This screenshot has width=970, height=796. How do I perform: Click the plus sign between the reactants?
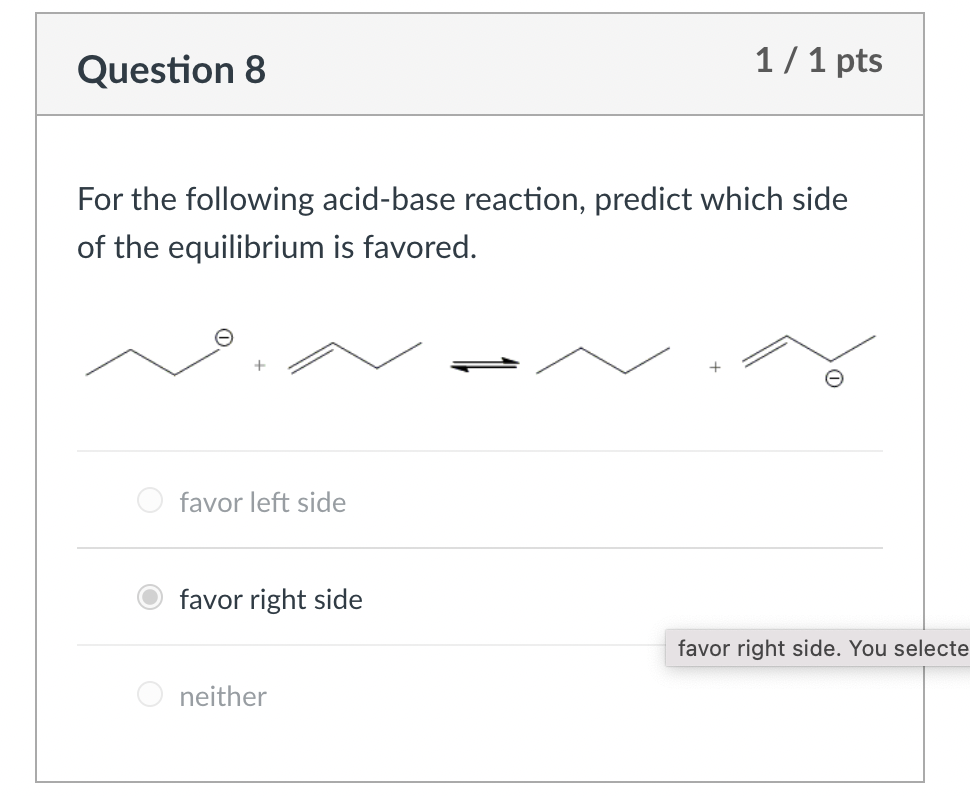[x=258, y=367]
